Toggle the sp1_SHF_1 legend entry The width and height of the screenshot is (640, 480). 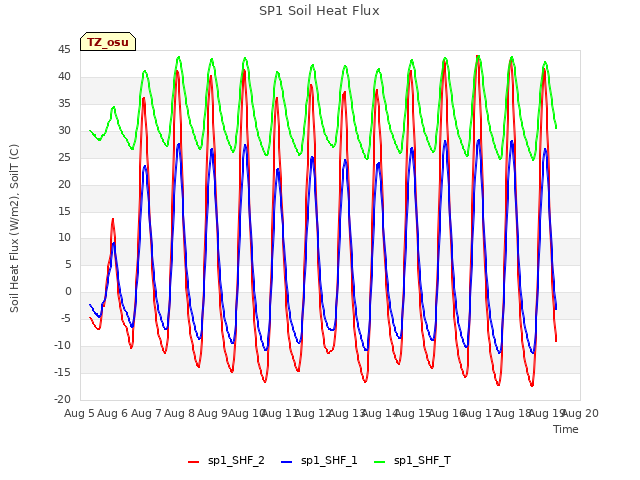click(x=319, y=461)
